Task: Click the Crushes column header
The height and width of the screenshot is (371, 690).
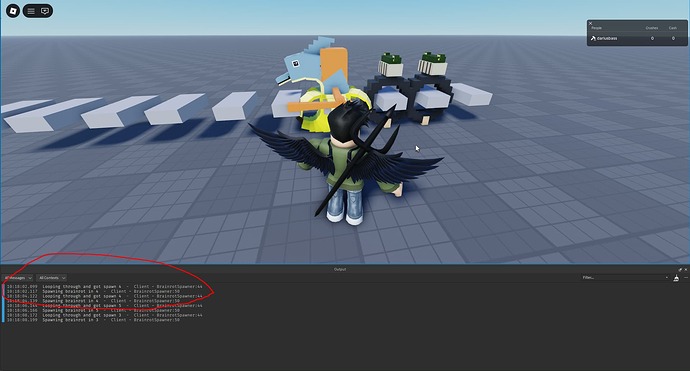Action: pyautogui.click(x=652, y=28)
